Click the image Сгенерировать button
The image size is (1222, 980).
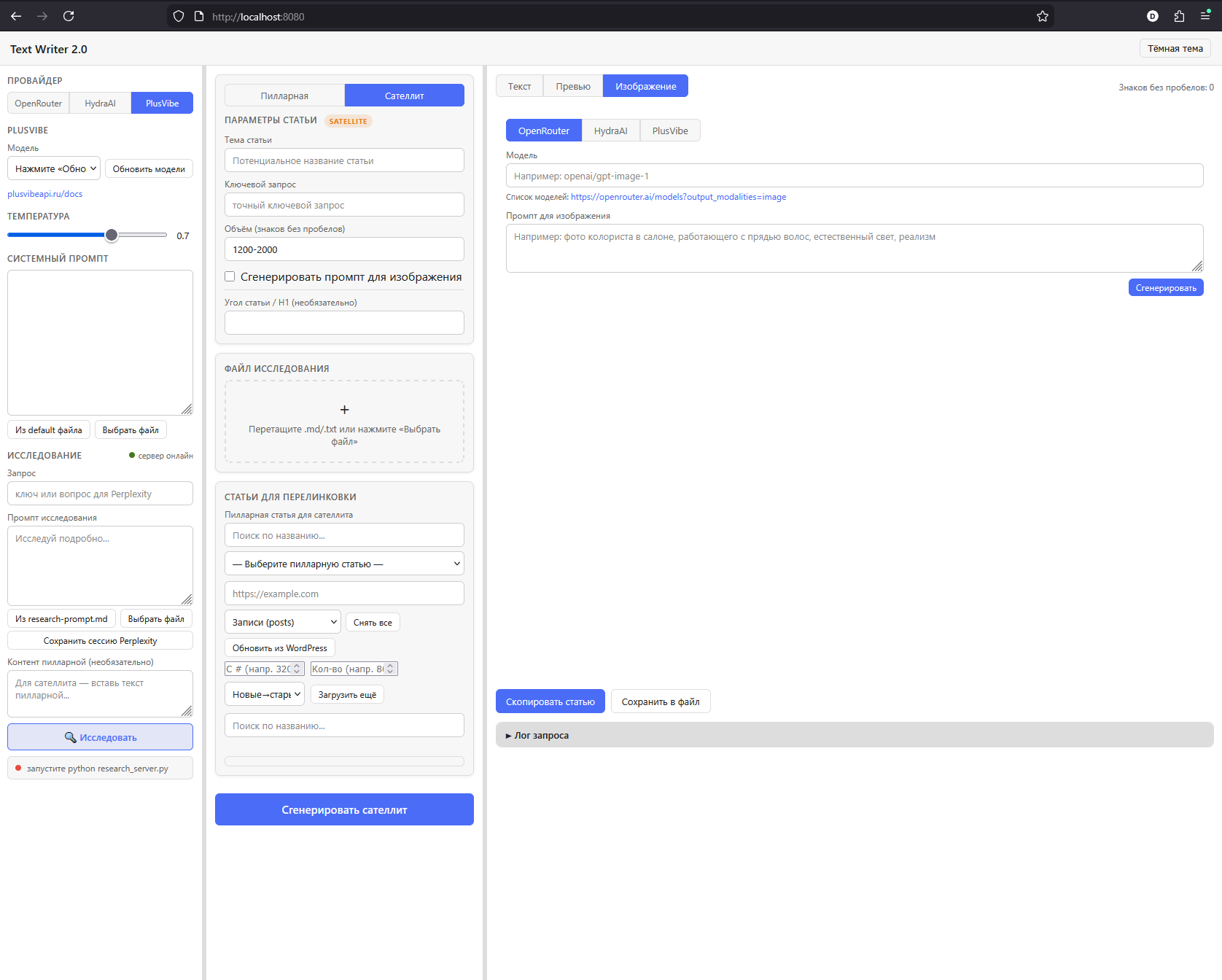click(x=1166, y=287)
